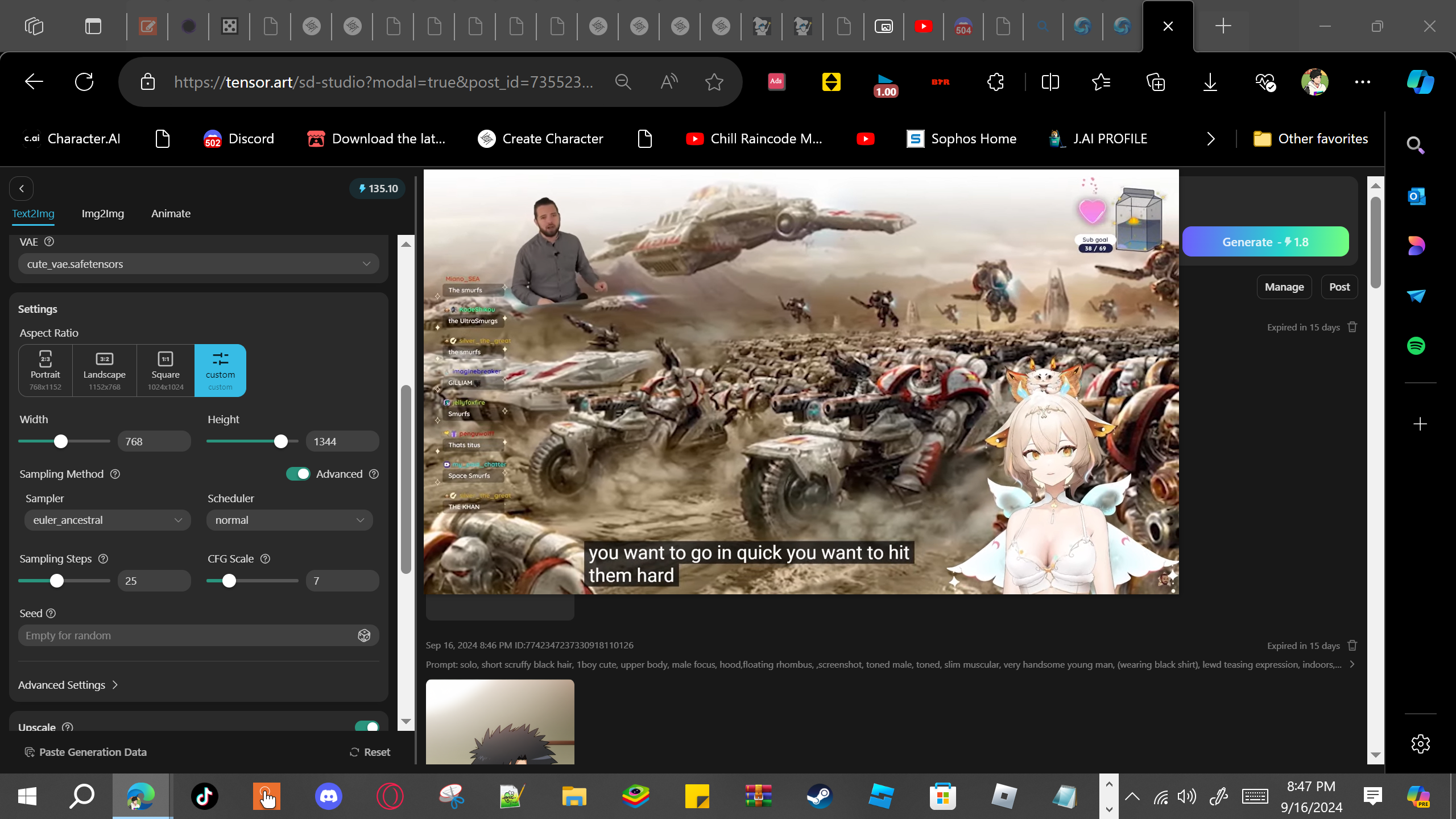This screenshot has width=1456, height=819.
Task: Click the Seed input field
Action: pyautogui.click(x=198, y=636)
